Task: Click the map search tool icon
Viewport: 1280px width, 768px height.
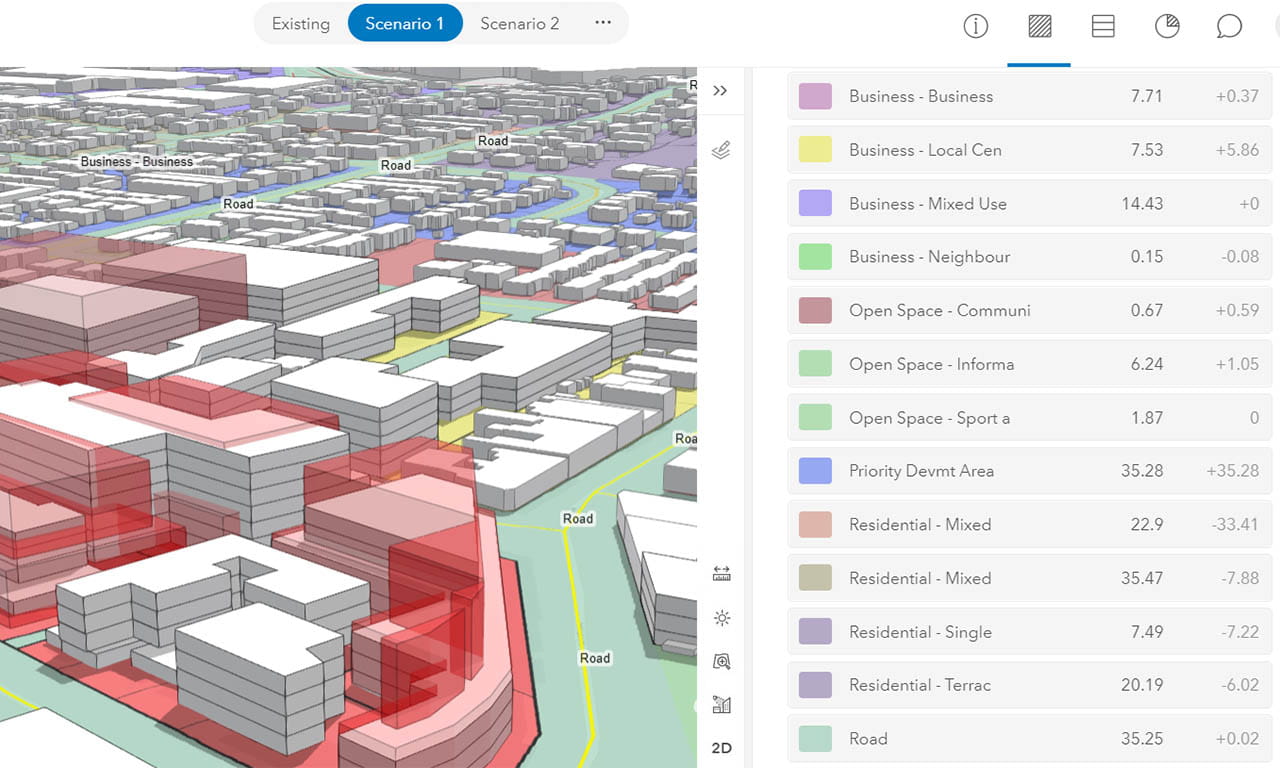Action: pos(722,661)
